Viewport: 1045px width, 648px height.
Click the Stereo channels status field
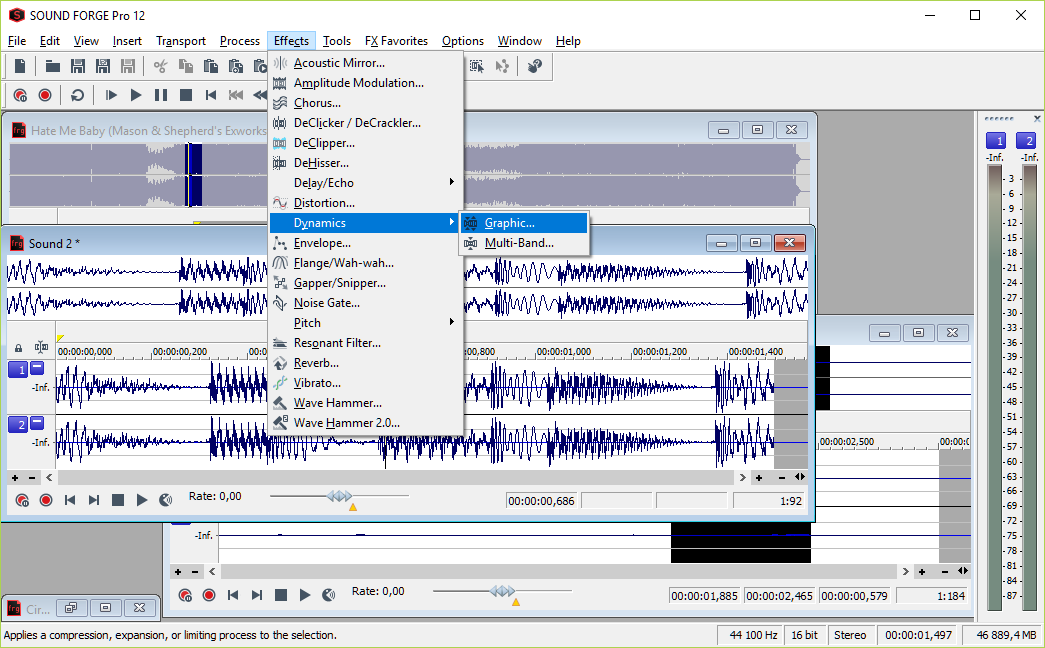tap(850, 635)
